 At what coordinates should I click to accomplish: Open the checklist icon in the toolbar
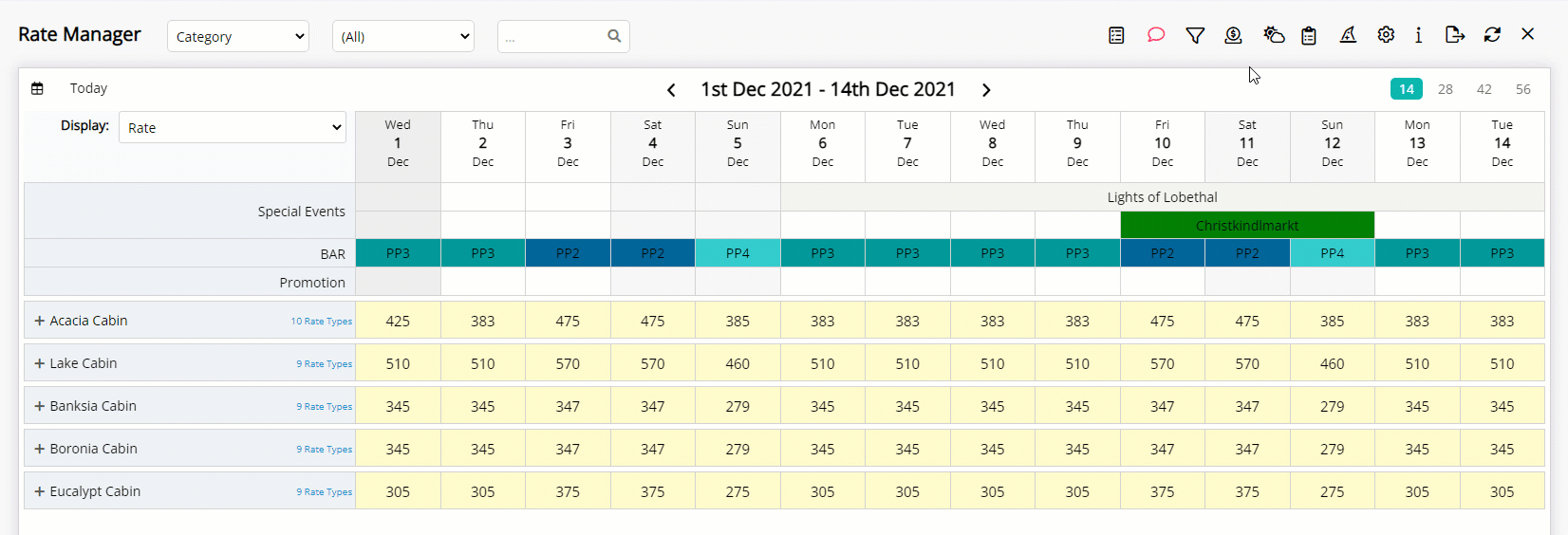click(x=1116, y=35)
